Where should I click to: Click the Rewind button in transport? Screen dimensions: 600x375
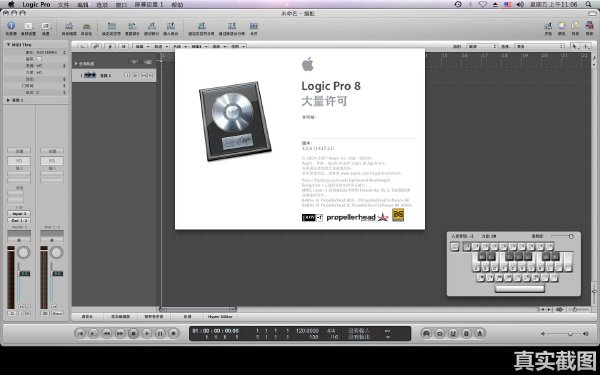click(106, 334)
